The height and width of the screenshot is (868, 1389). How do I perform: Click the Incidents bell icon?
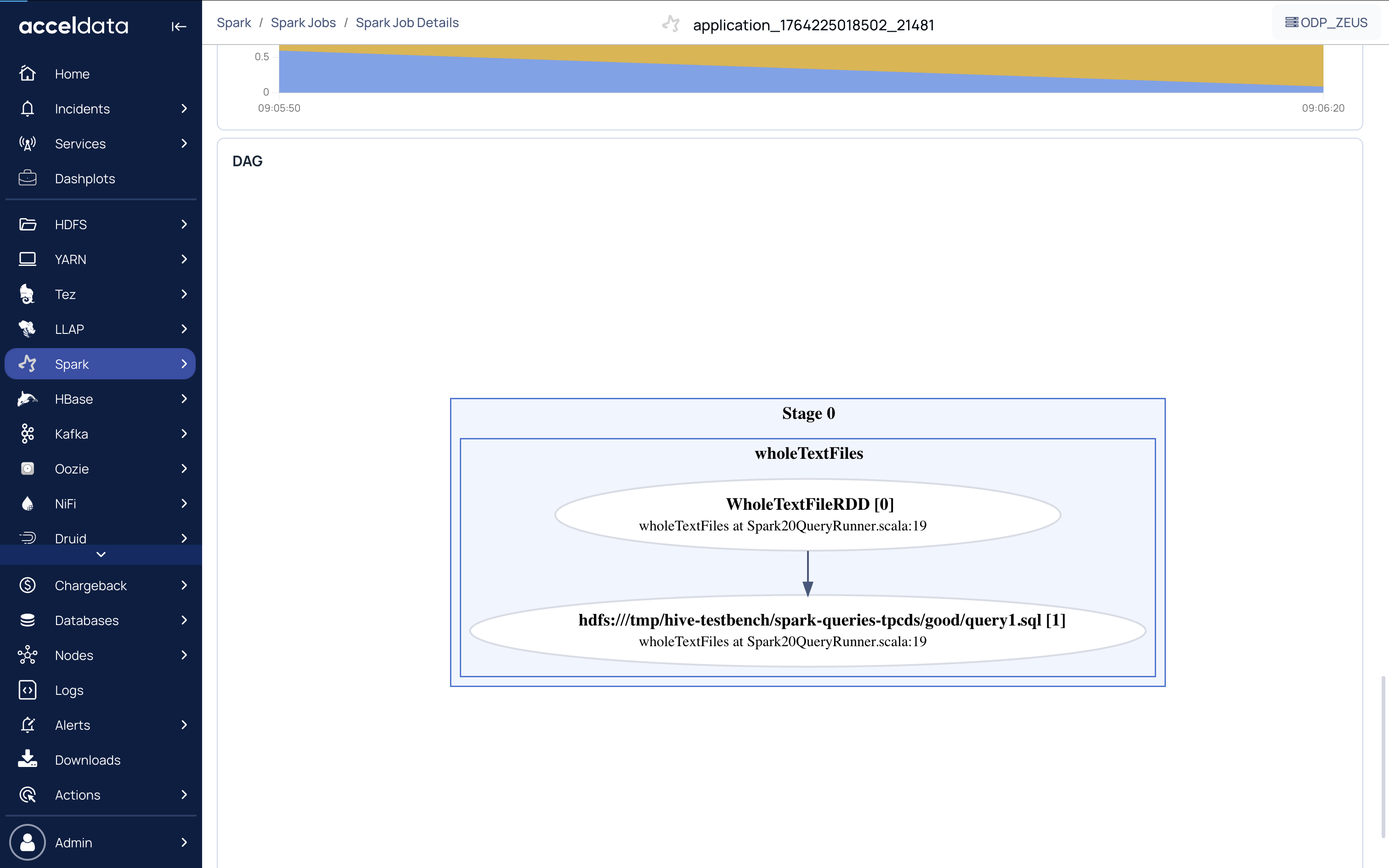coord(28,108)
